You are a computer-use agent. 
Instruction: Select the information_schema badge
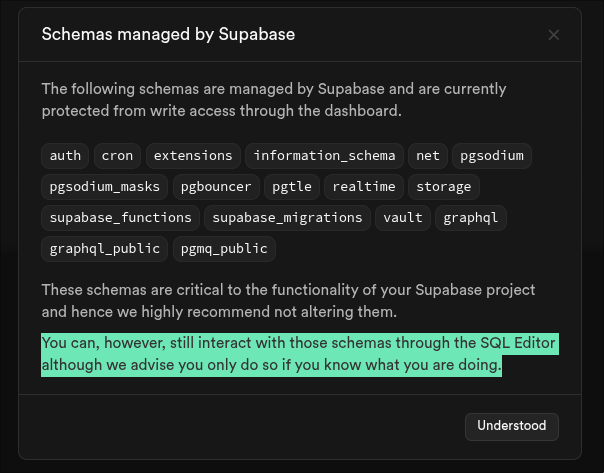[325, 156]
